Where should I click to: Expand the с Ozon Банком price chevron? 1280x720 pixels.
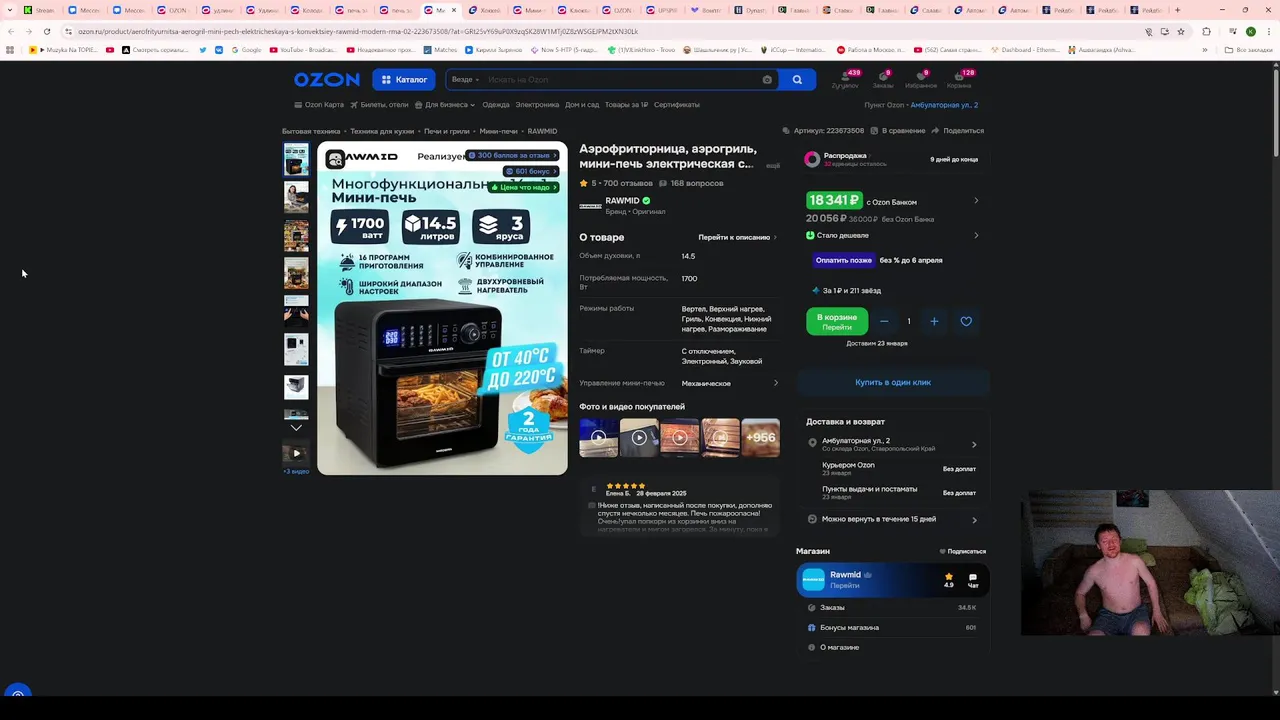[x=976, y=201]
